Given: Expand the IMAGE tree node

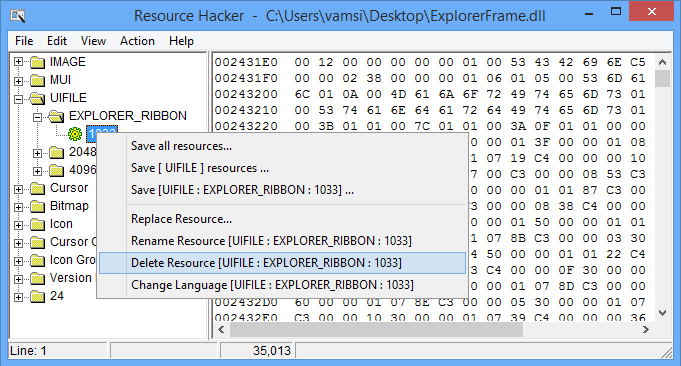Looking at the screenshot, I should pos(18,62).
